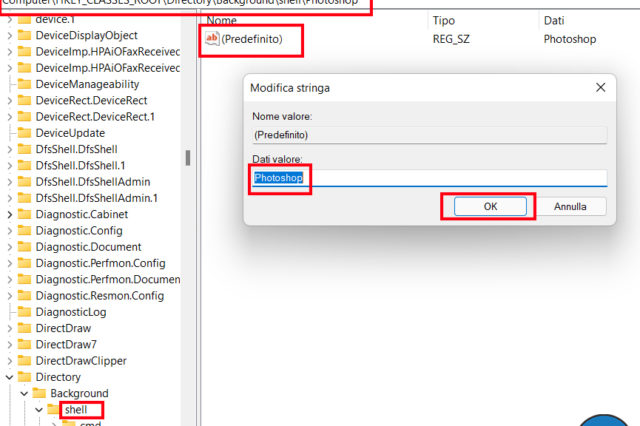Select the DirectDraw key

coord(63,328)
